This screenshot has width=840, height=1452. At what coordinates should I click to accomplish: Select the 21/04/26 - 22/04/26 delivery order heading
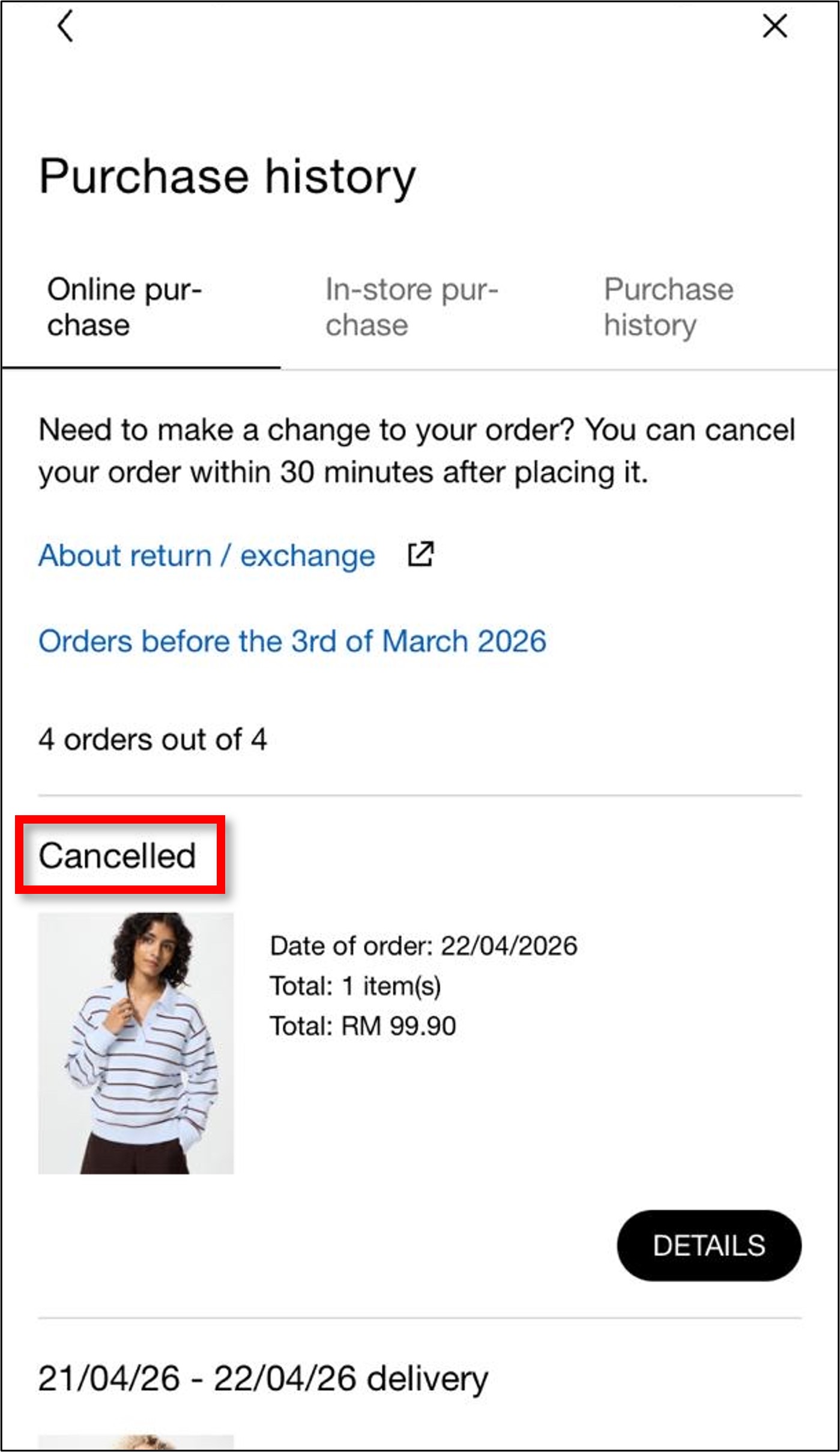(x=263, y=1378)
